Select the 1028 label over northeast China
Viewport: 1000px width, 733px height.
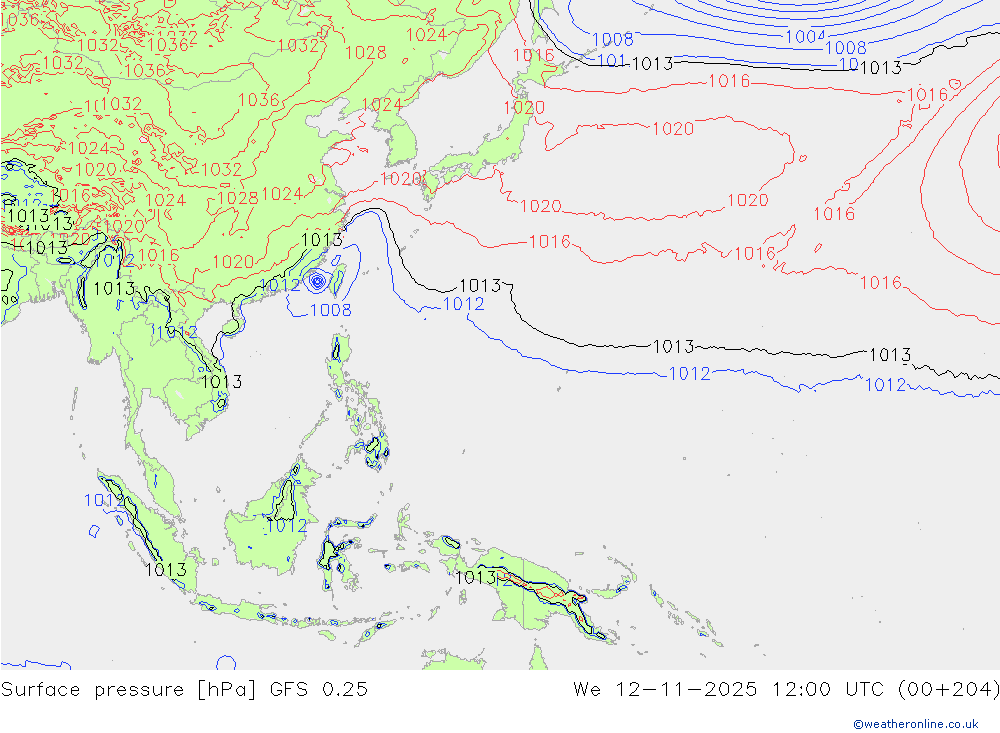pos(365,53)
